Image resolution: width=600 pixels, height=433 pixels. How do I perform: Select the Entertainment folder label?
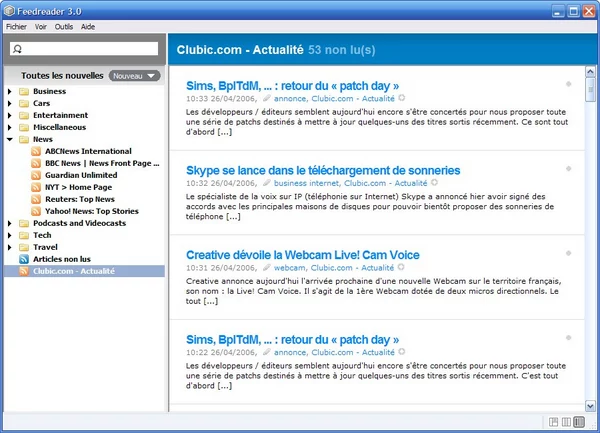(x=60, y=115)
